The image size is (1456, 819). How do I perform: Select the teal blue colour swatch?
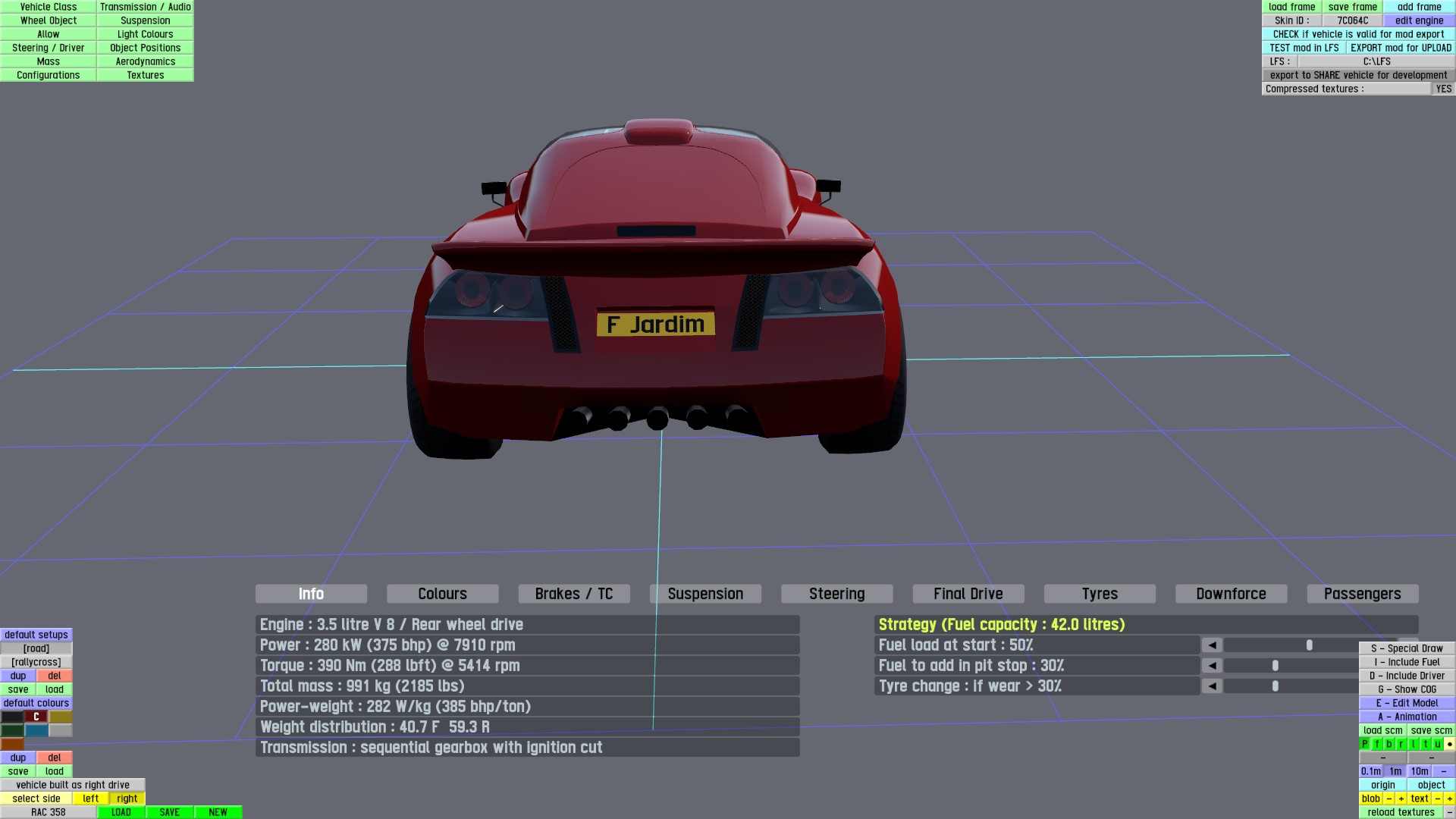pos(36,730)
